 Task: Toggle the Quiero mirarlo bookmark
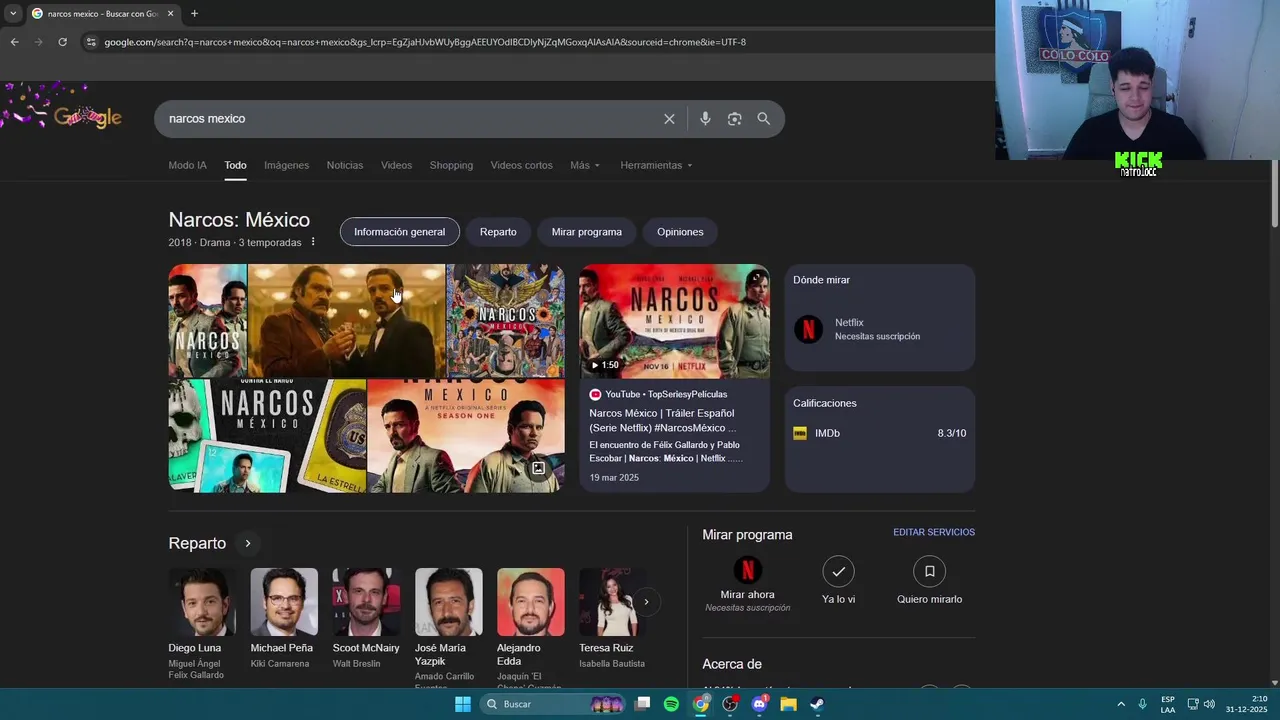coord(929,571)
